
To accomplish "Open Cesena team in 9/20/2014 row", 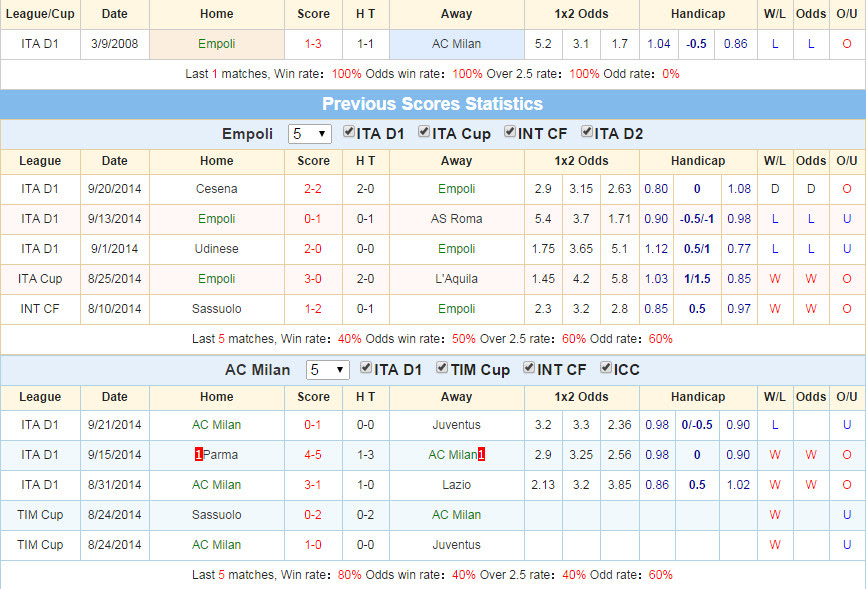I will (x=216, y=188).
